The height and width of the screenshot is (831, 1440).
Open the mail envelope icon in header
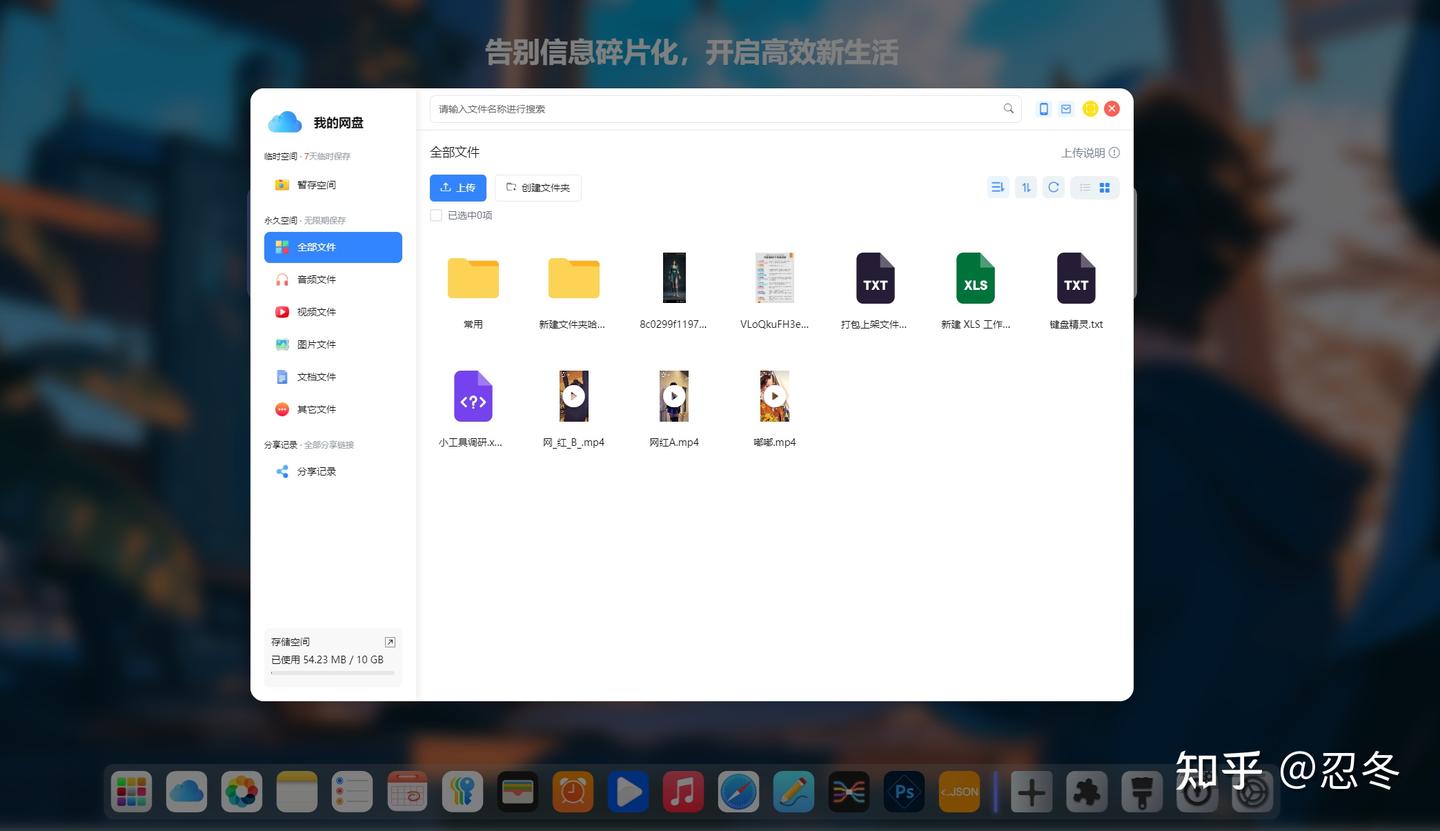point(1066,109)
